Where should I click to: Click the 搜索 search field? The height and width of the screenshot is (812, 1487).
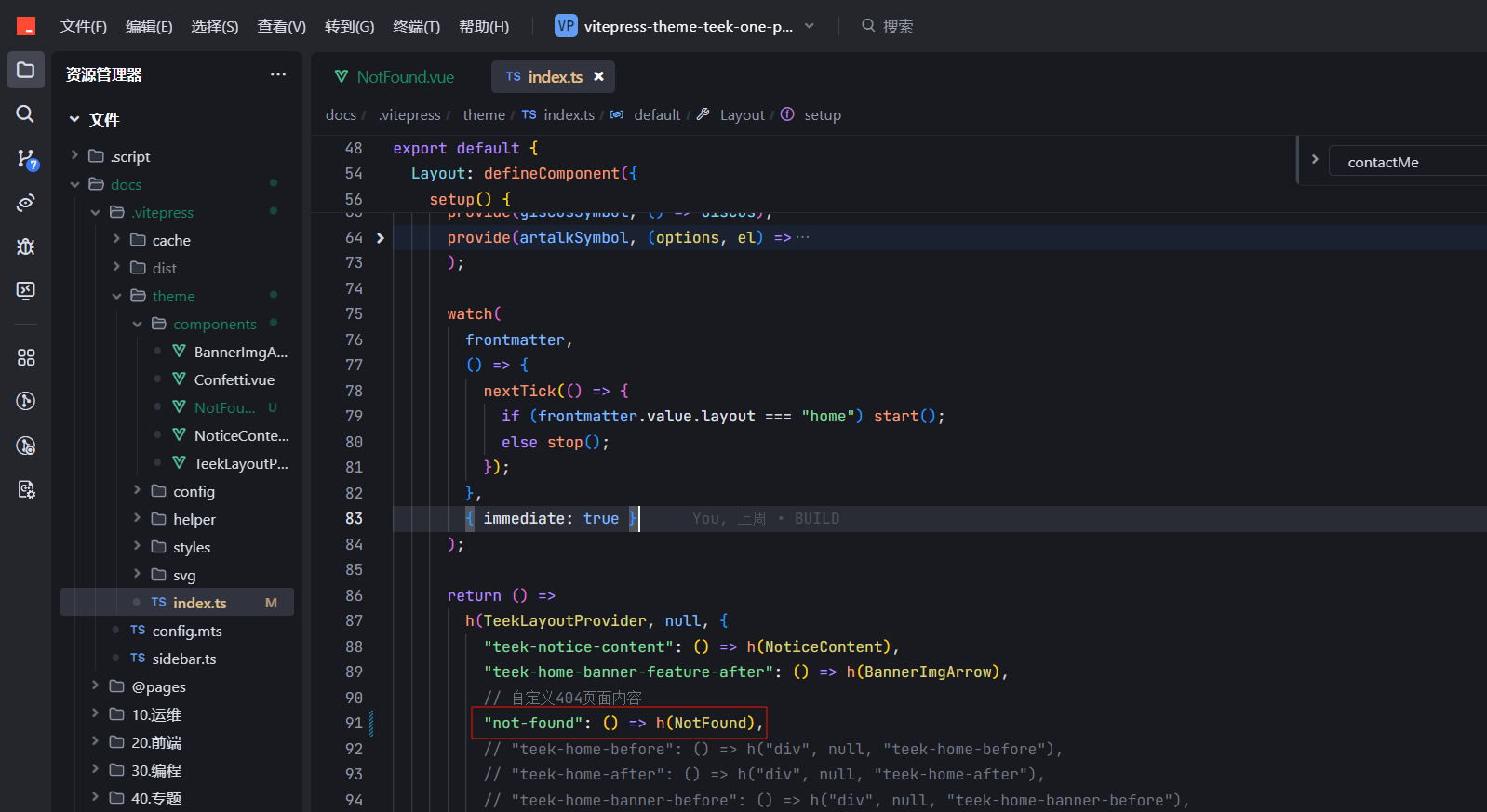coord(897,26)
